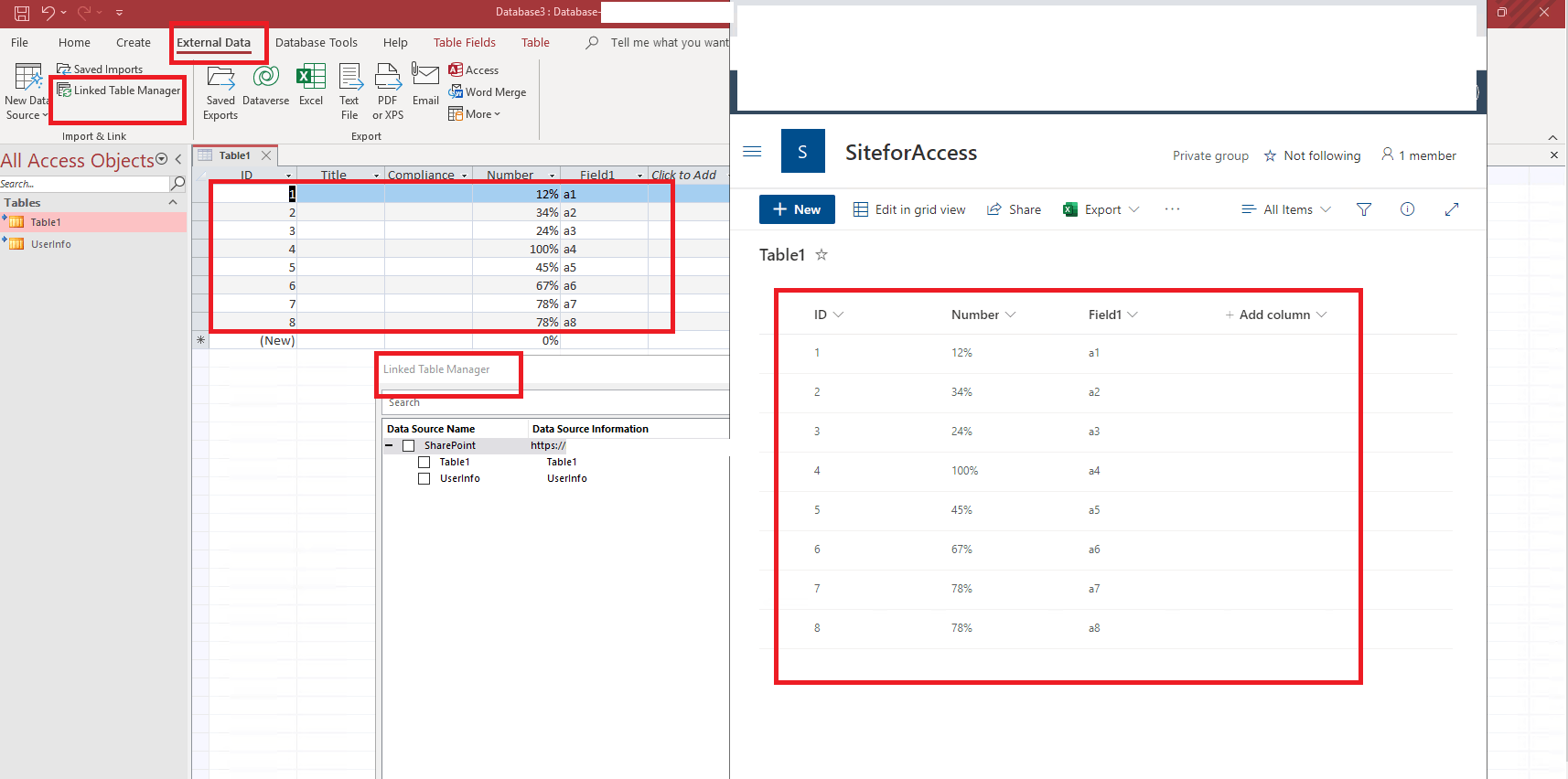Click the Email export icon
This screenshot has height=779, width=1568.
pos(425,76)
